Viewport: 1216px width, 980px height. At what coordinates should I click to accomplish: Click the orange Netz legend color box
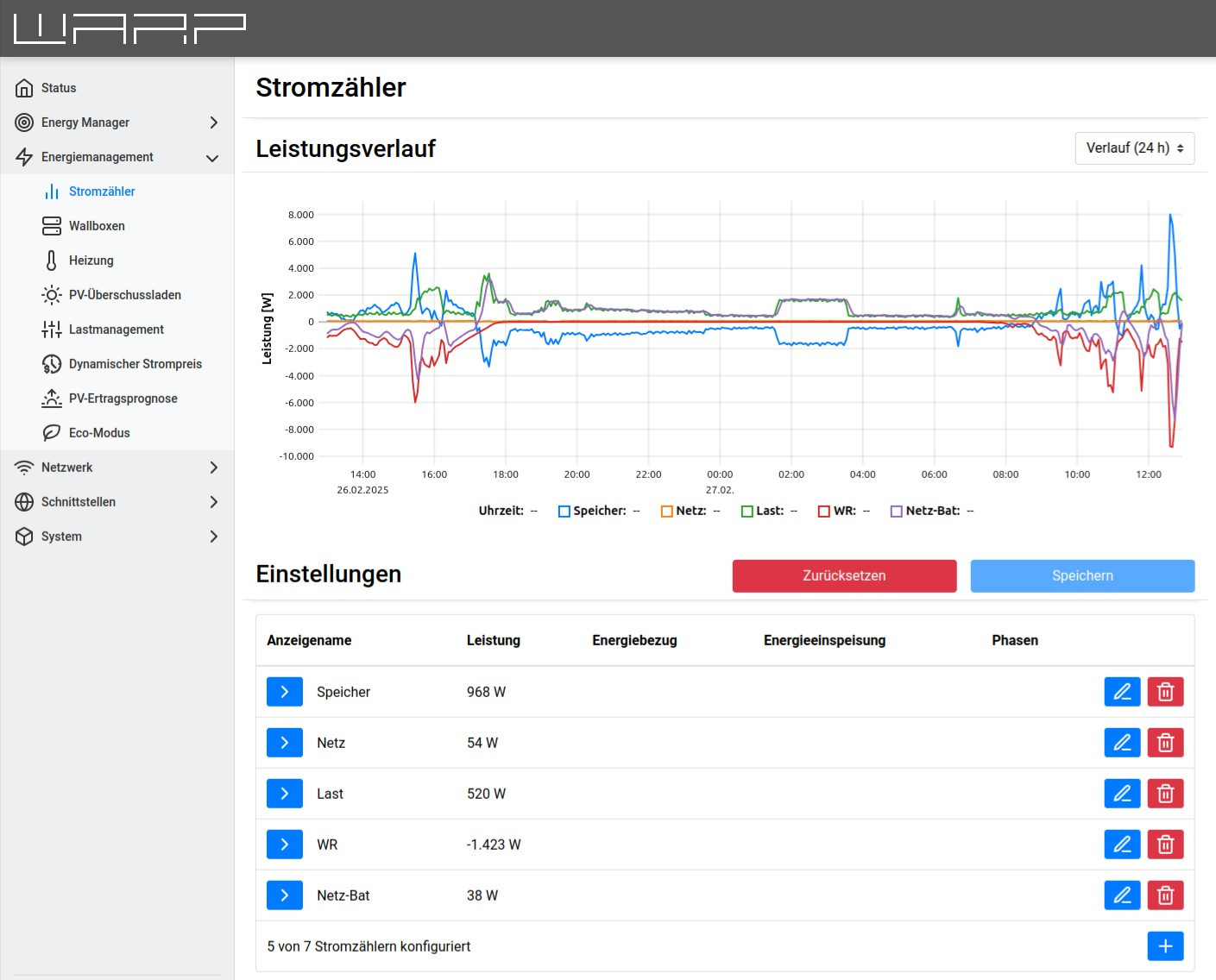(666, 512)
